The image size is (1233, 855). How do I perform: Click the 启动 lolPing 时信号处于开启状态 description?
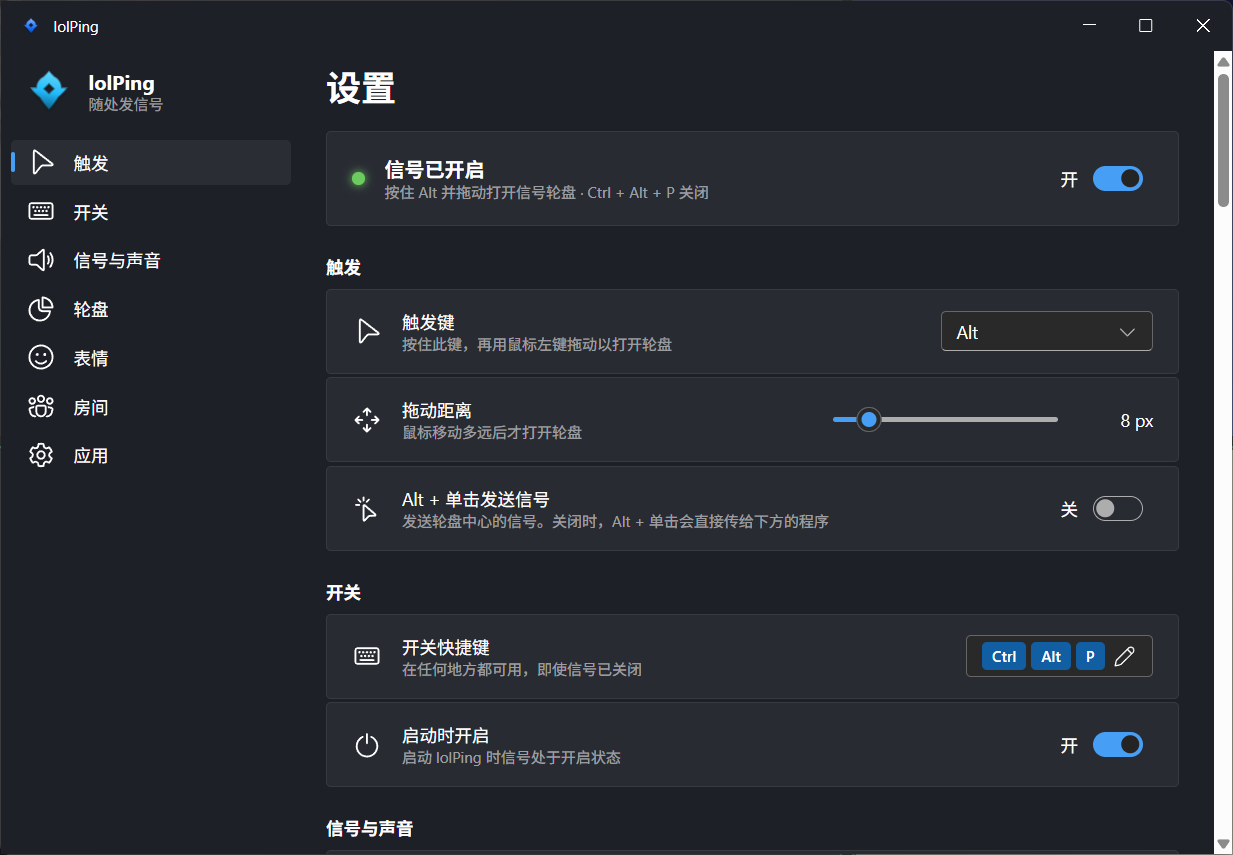[x=511, y=758]
